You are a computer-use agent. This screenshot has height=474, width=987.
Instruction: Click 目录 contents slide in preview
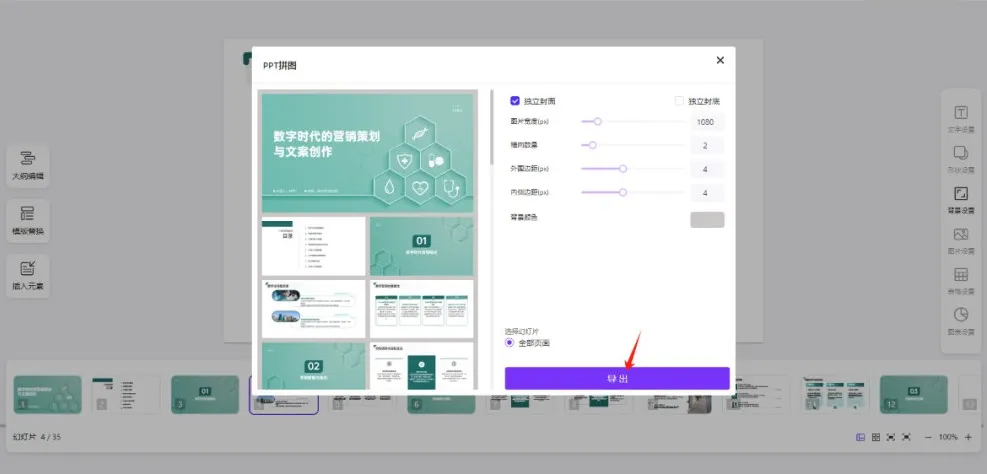click(313, 246)
